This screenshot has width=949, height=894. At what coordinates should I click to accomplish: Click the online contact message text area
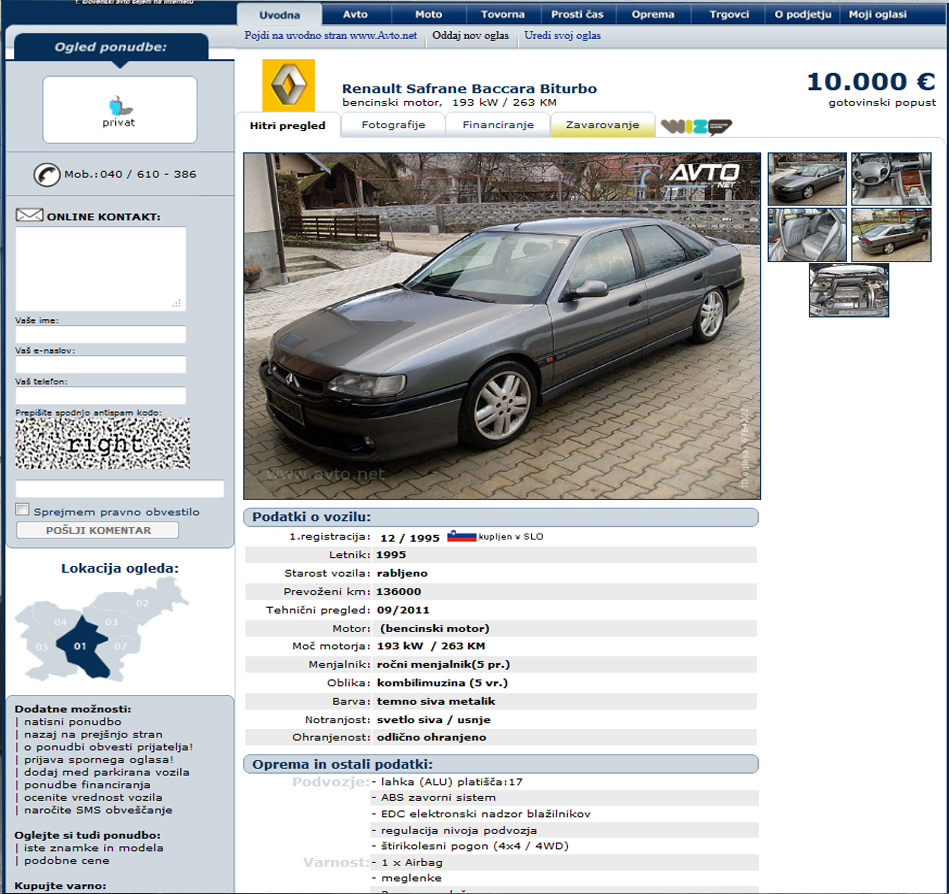pyautogui.click(x=100, y=269)
